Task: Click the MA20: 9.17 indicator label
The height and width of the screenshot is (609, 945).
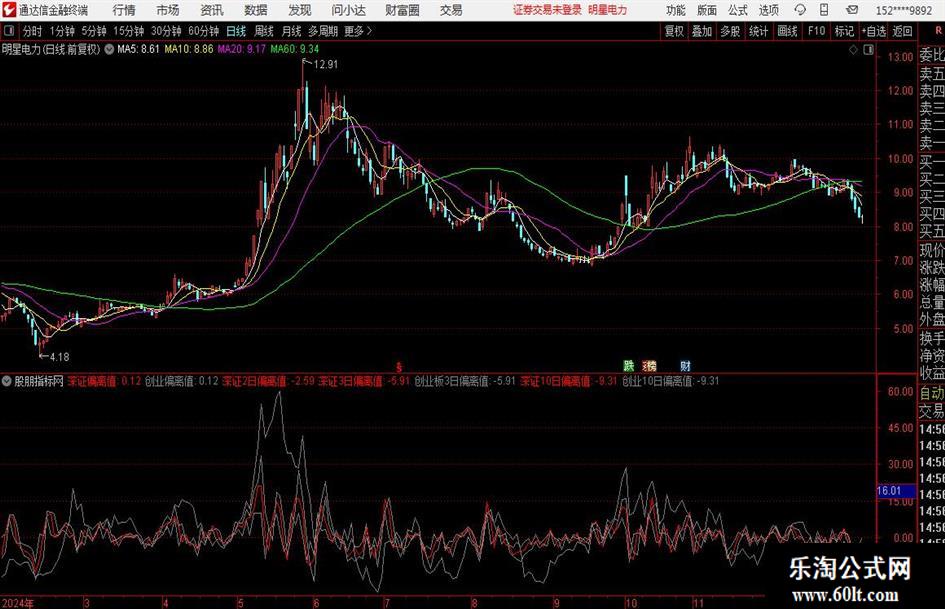Action: [x=241, y=49]
